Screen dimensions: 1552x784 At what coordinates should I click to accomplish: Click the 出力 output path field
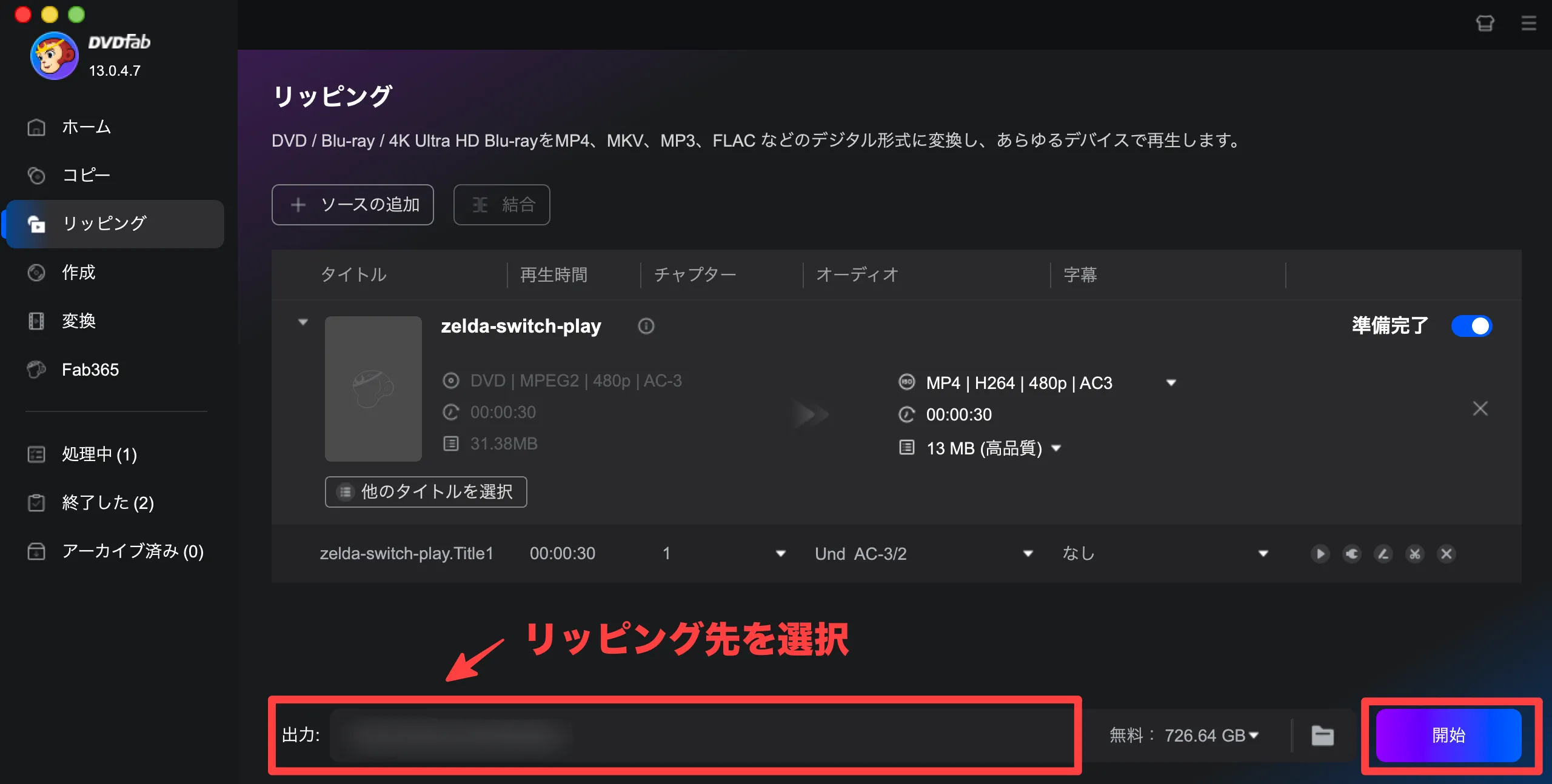tap(697, 736)
